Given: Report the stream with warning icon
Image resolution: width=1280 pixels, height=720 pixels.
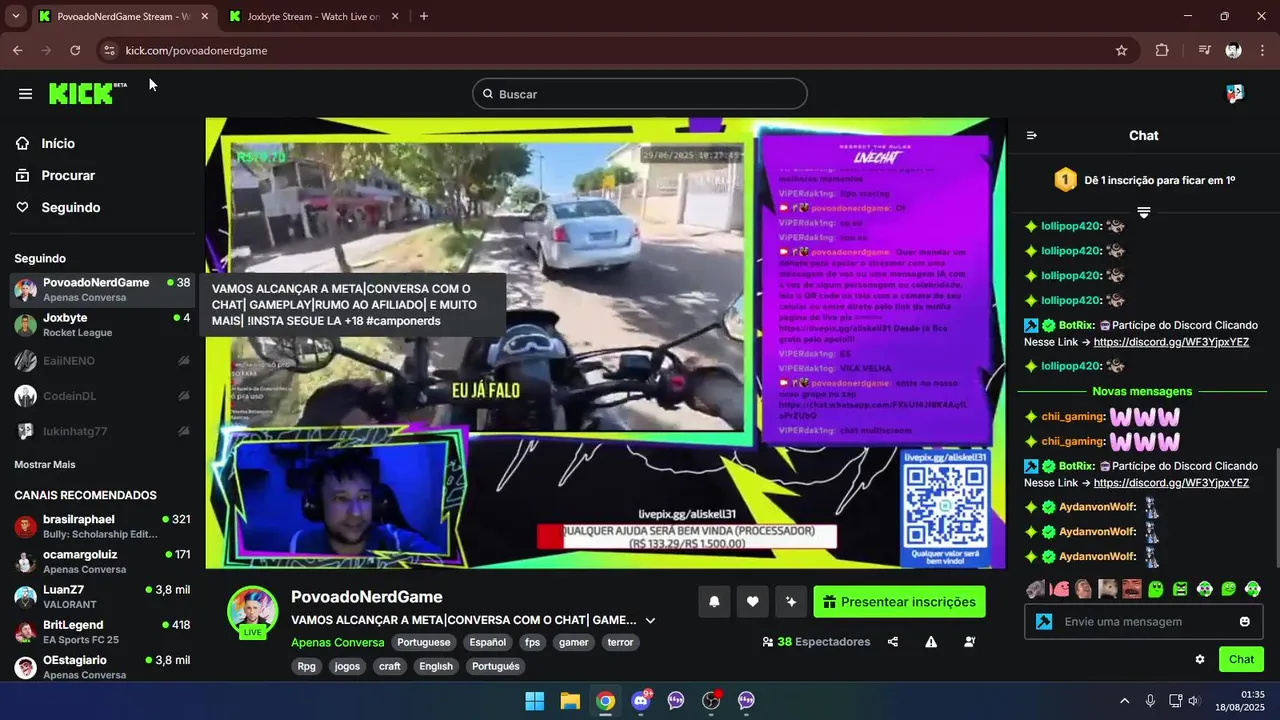Looking at the screenshot, I should click(931, 642).
